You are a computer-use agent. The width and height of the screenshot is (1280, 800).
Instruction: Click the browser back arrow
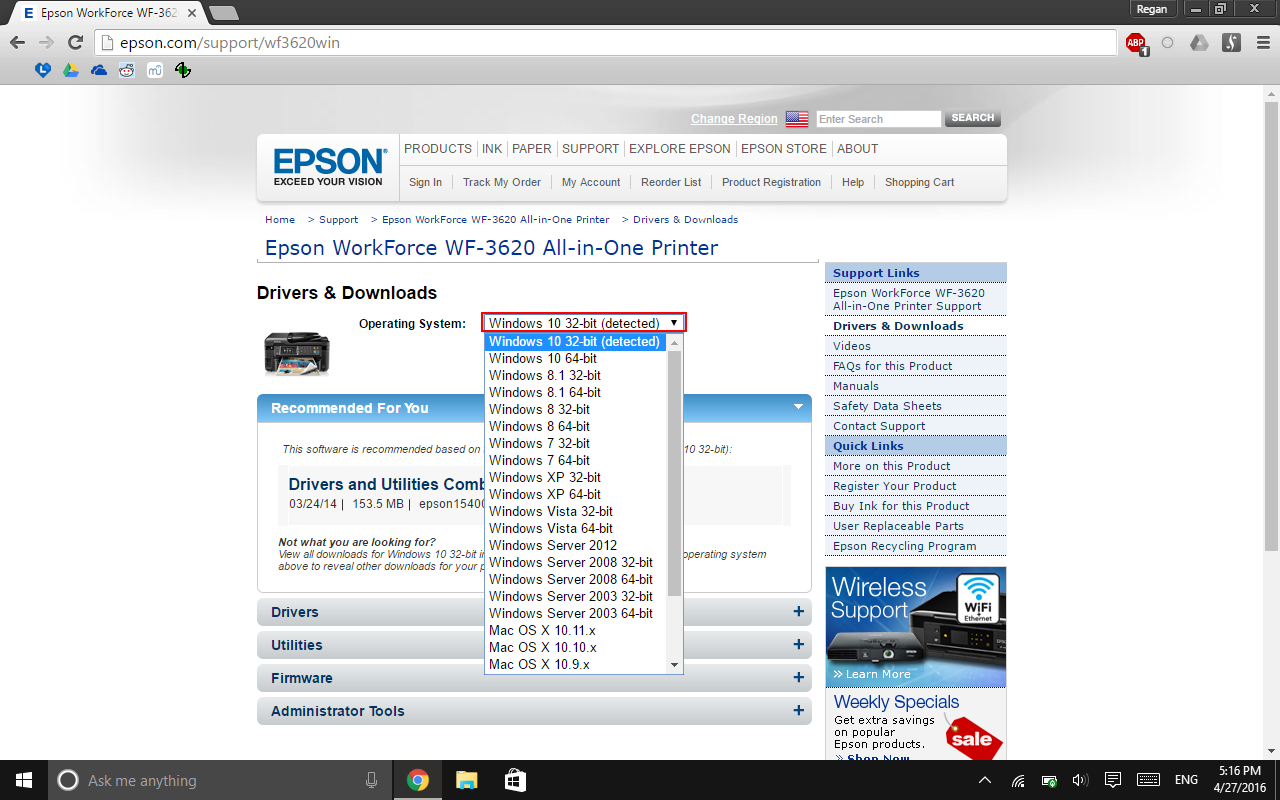17,43
